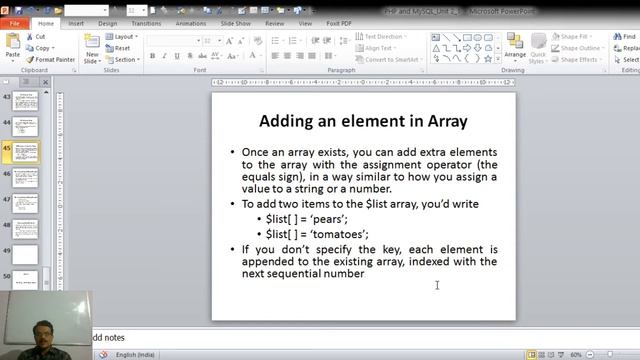Switch to the Slide Show tab
The height and width of the screenshot is (360, 640).
(x=236, y=24)
